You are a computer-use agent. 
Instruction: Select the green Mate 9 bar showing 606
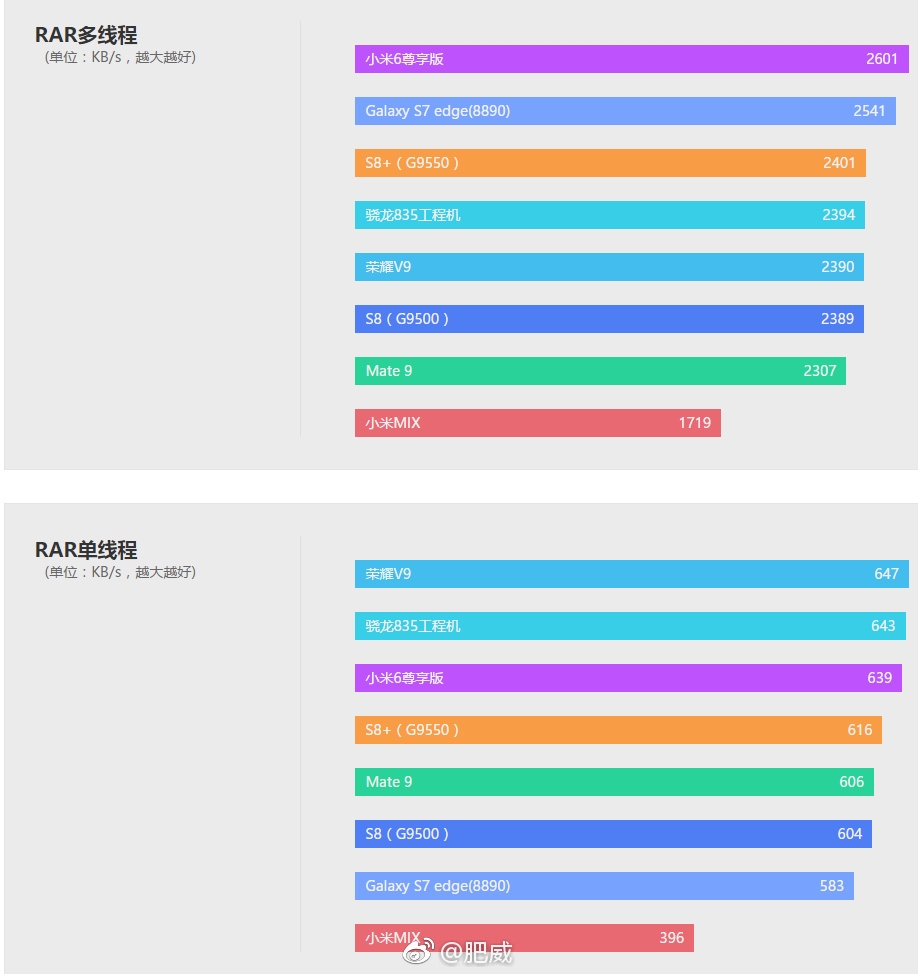pyautogui.click(x=614, y=782)
